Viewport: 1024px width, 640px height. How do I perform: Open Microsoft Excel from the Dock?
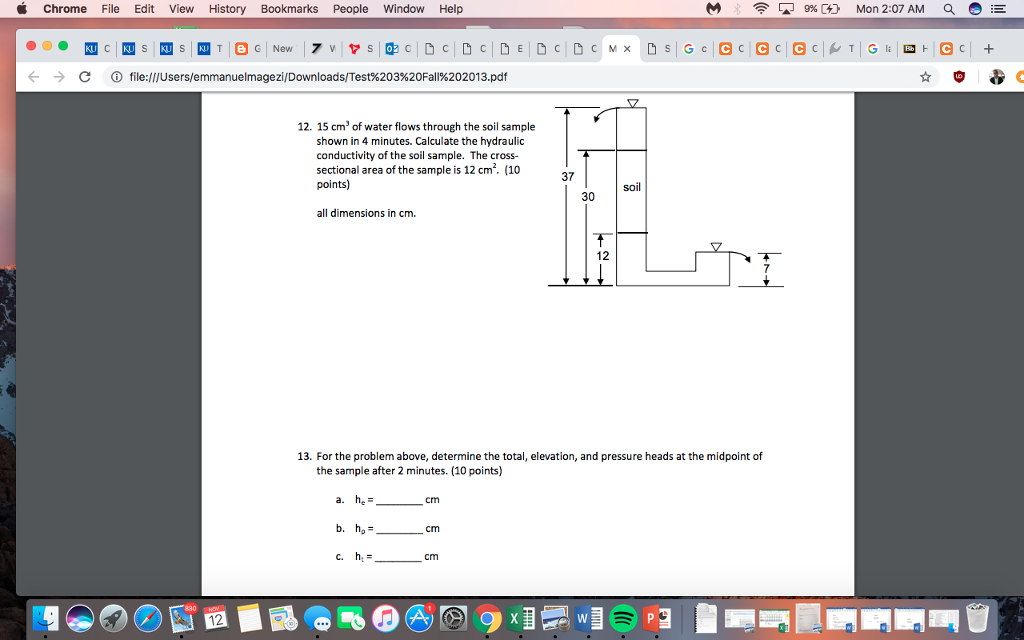(518, 620)
